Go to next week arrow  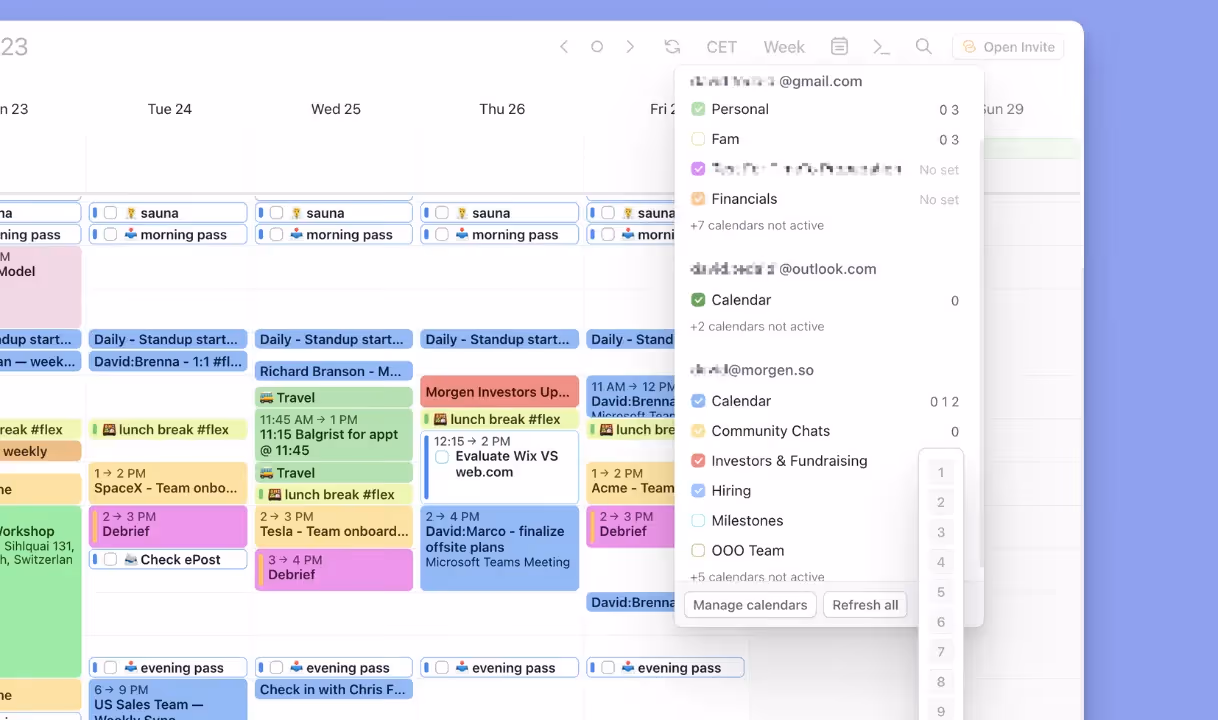click(630, 47)
